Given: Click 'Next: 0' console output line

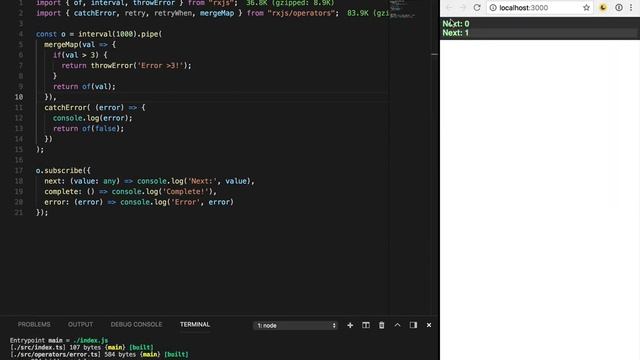Looking at the screenshot, I should pos(456,24).
